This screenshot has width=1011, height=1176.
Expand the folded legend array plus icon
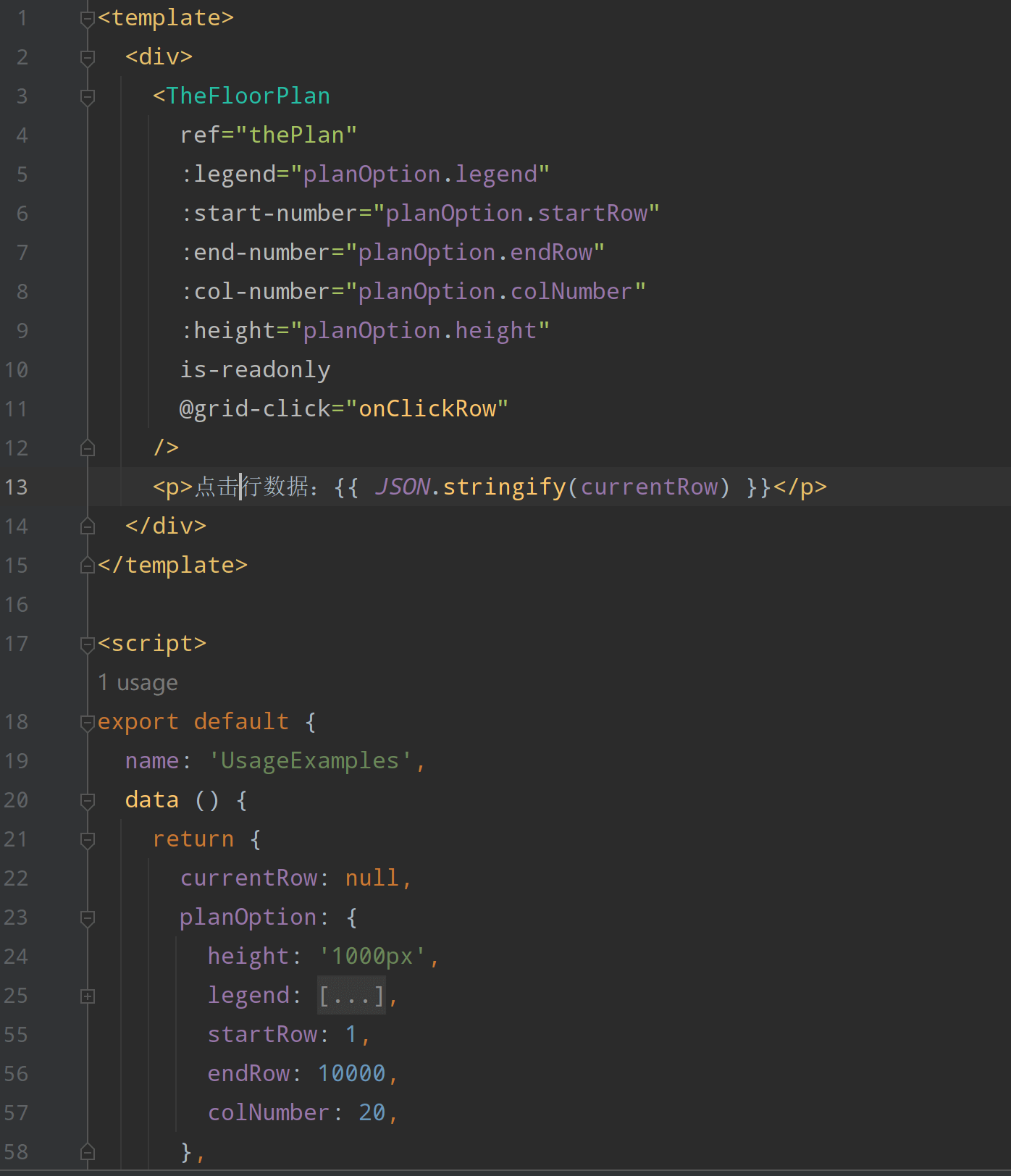[88, 996]
